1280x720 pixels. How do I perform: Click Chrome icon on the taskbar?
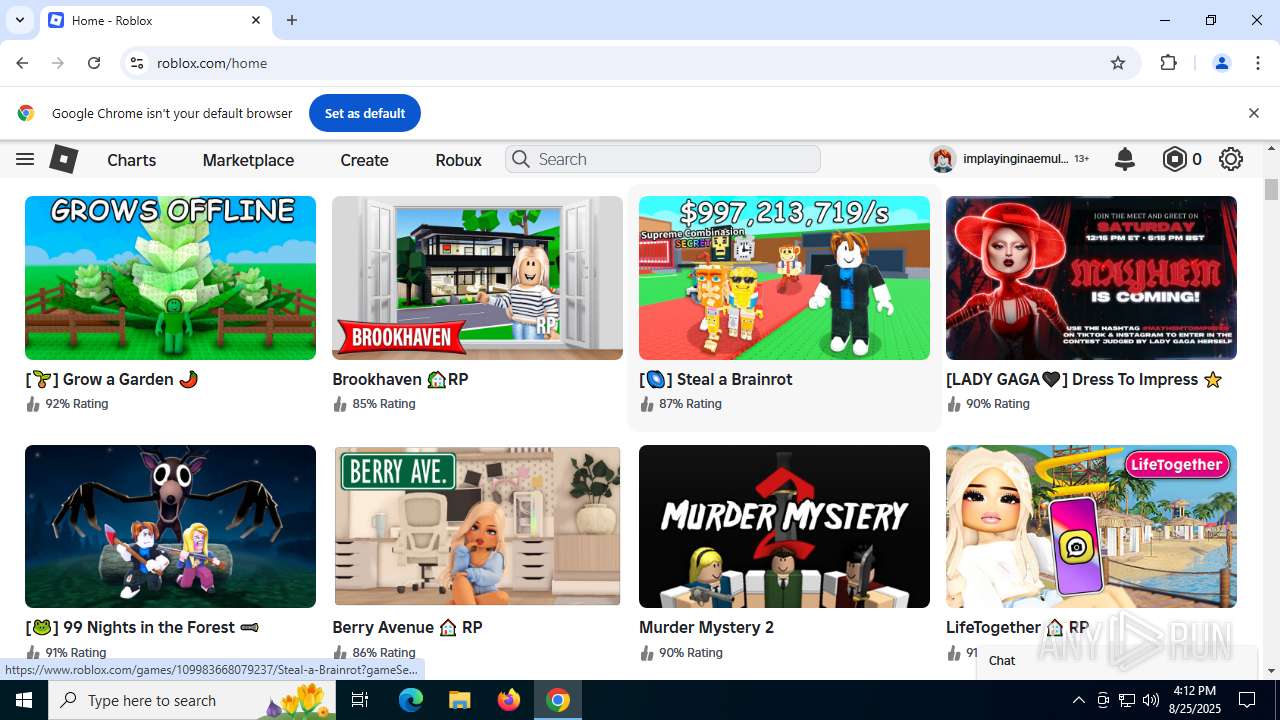[x=558, y=700]
